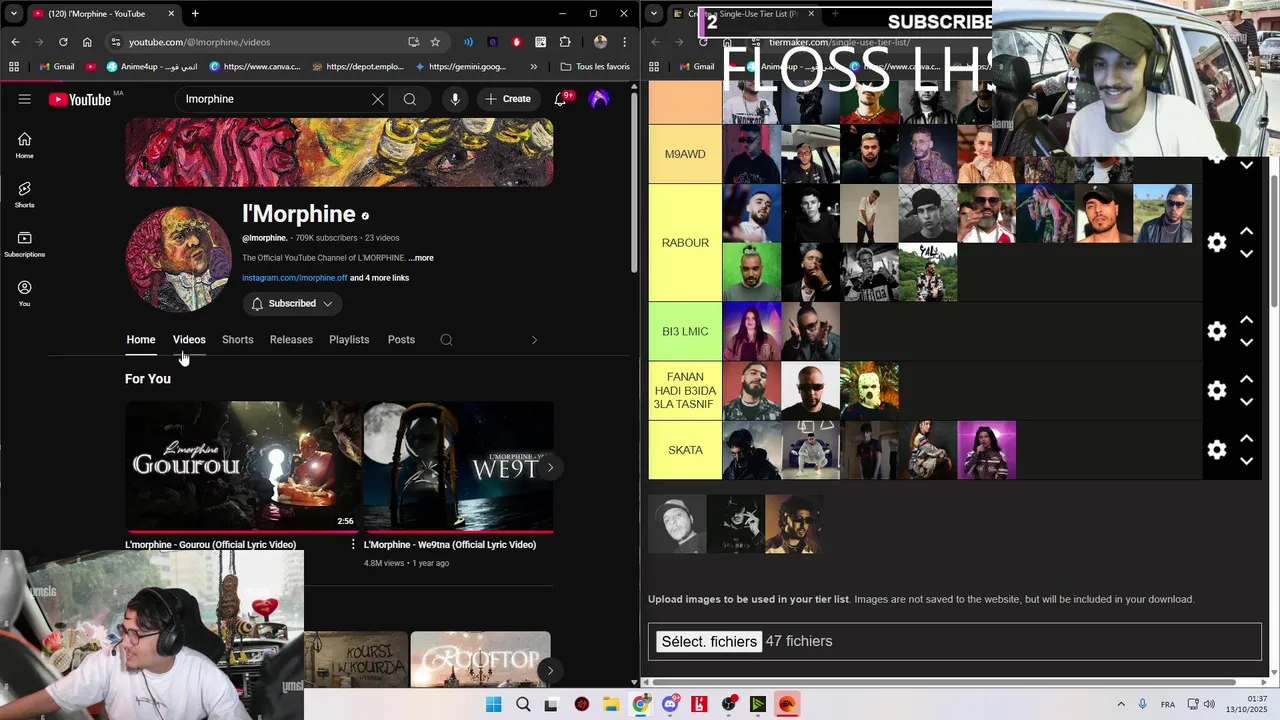Open Shorts in YouTube sidebar
This screenshot has width=1280, height=720.
click(x=25, y=195)
